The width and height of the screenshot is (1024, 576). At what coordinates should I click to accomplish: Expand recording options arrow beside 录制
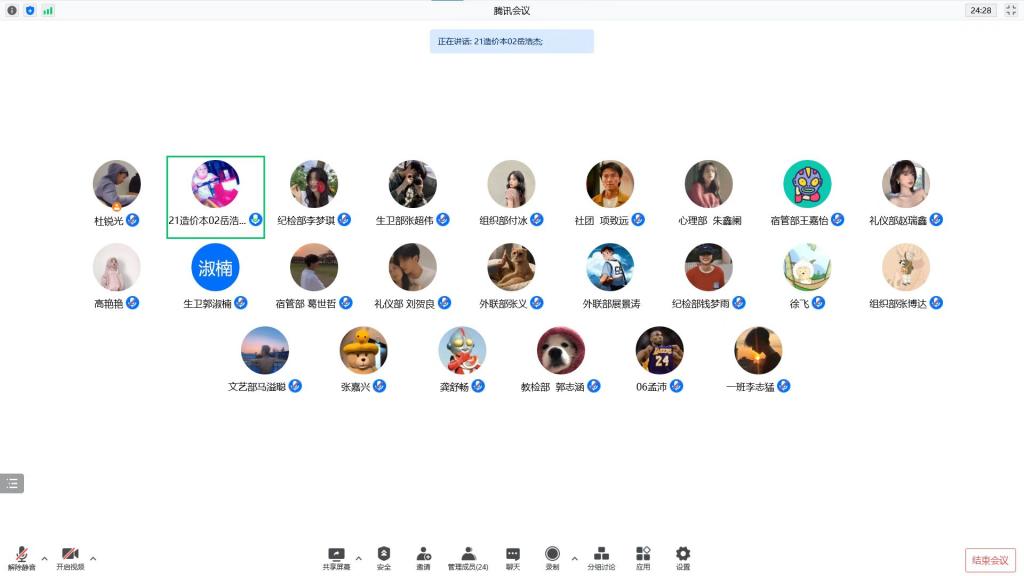pos(574,558)
